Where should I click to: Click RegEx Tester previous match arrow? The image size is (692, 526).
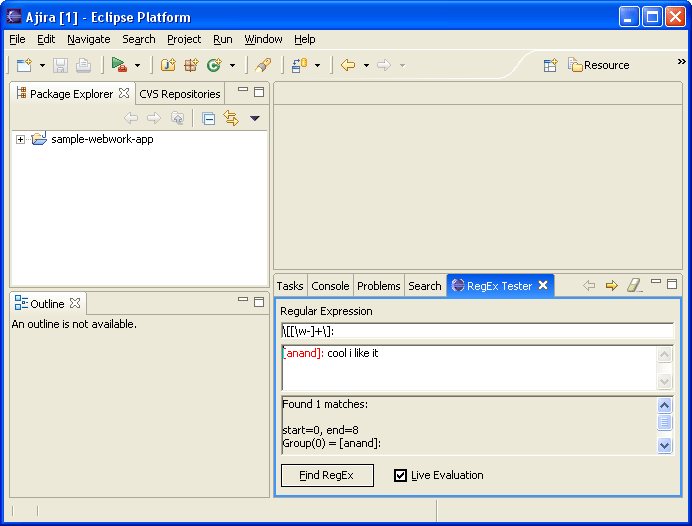point(589,286)
